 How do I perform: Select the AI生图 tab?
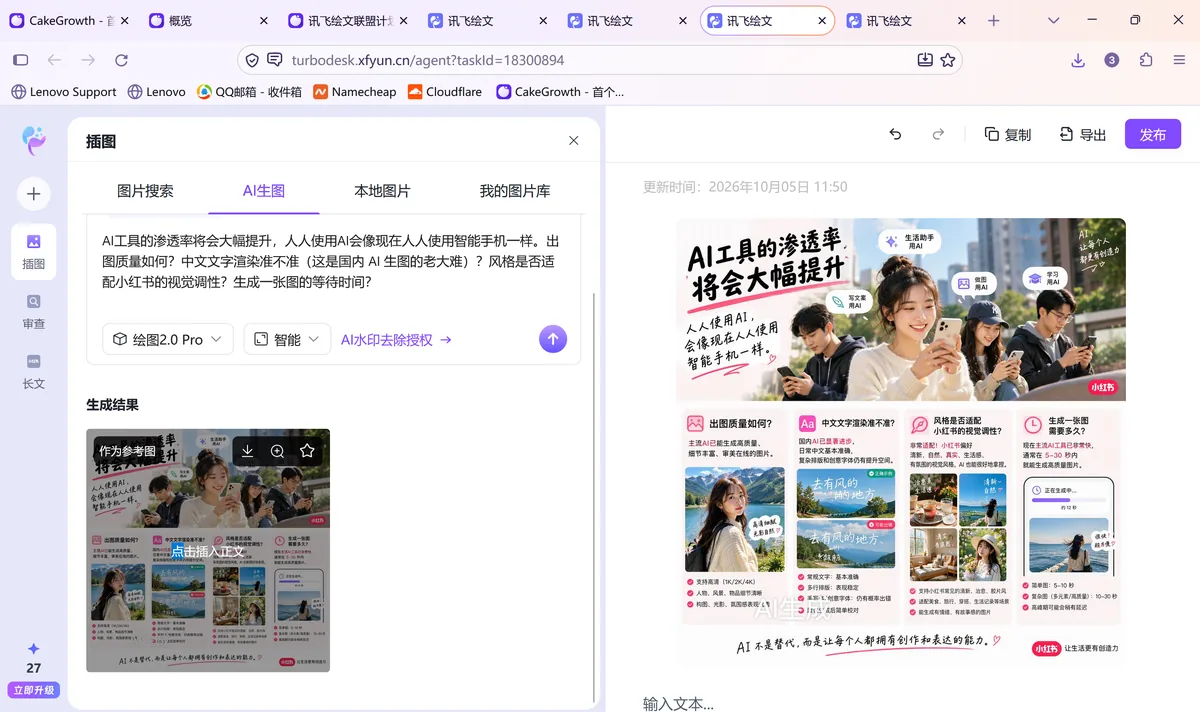[264, 191]
